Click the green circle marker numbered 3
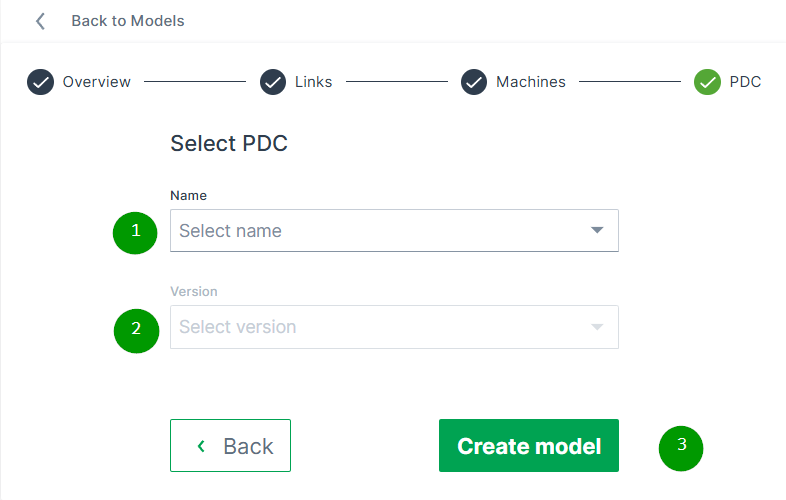 tap(681, 447)
